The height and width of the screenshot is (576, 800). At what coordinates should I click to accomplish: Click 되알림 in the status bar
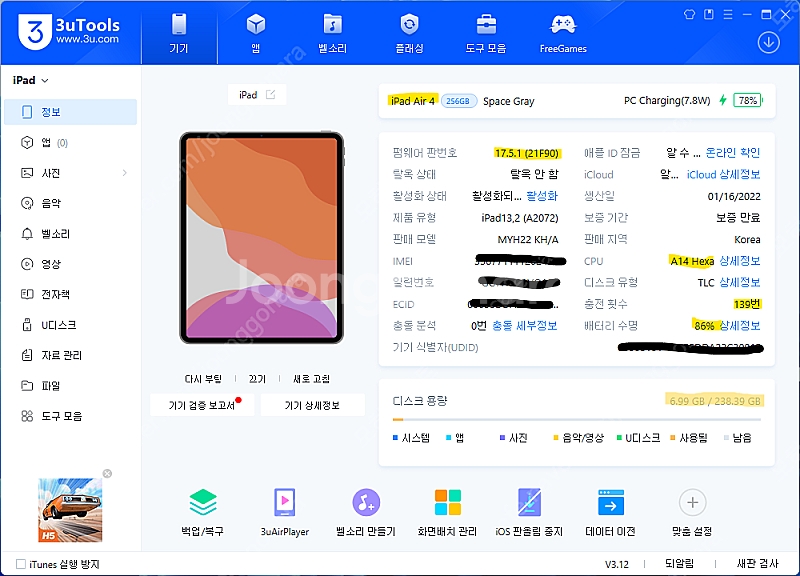click(680, 563)
